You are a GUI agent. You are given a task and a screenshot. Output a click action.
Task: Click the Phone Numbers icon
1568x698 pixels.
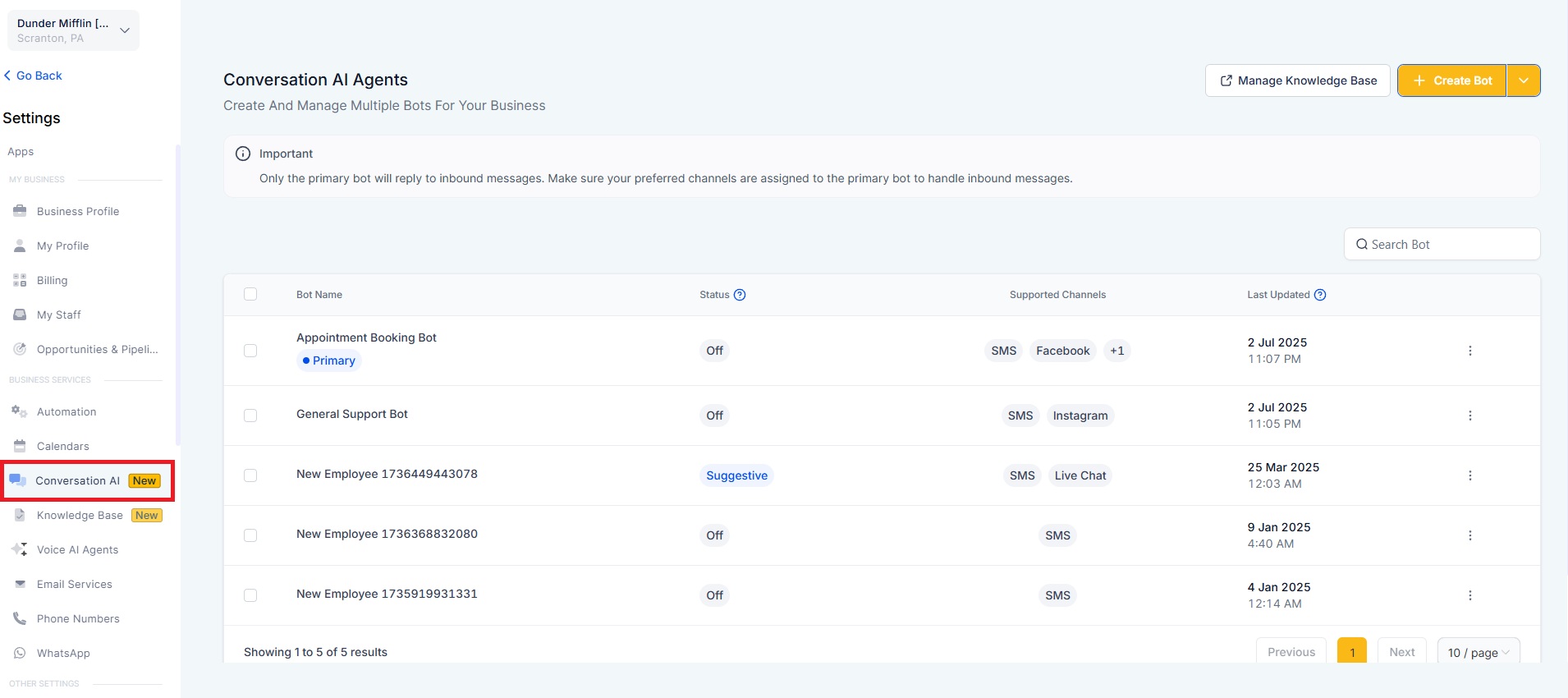point(20,618)
